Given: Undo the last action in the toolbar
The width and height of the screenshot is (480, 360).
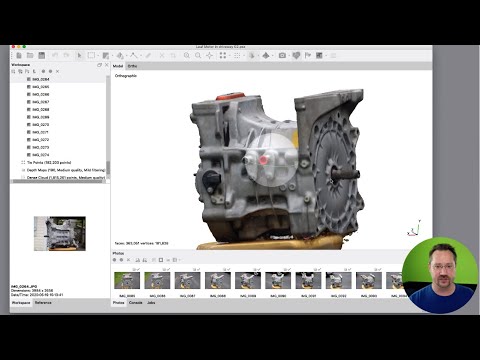Looking at the screenshot, I should pos(55,55).
